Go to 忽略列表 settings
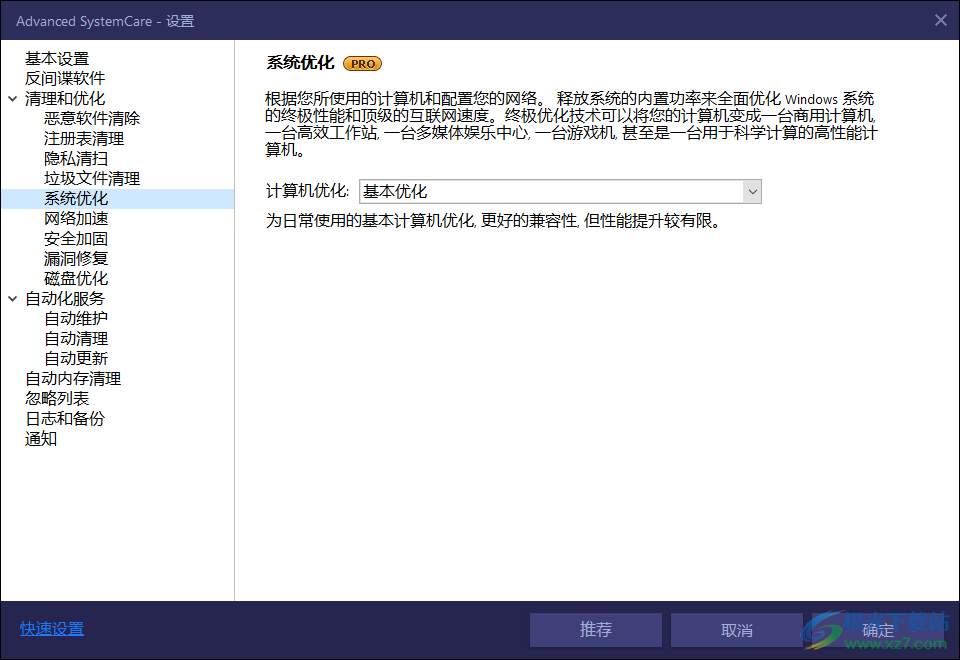Screen dimensions: 960x660 pyautogui.click(x=57, y=399)
